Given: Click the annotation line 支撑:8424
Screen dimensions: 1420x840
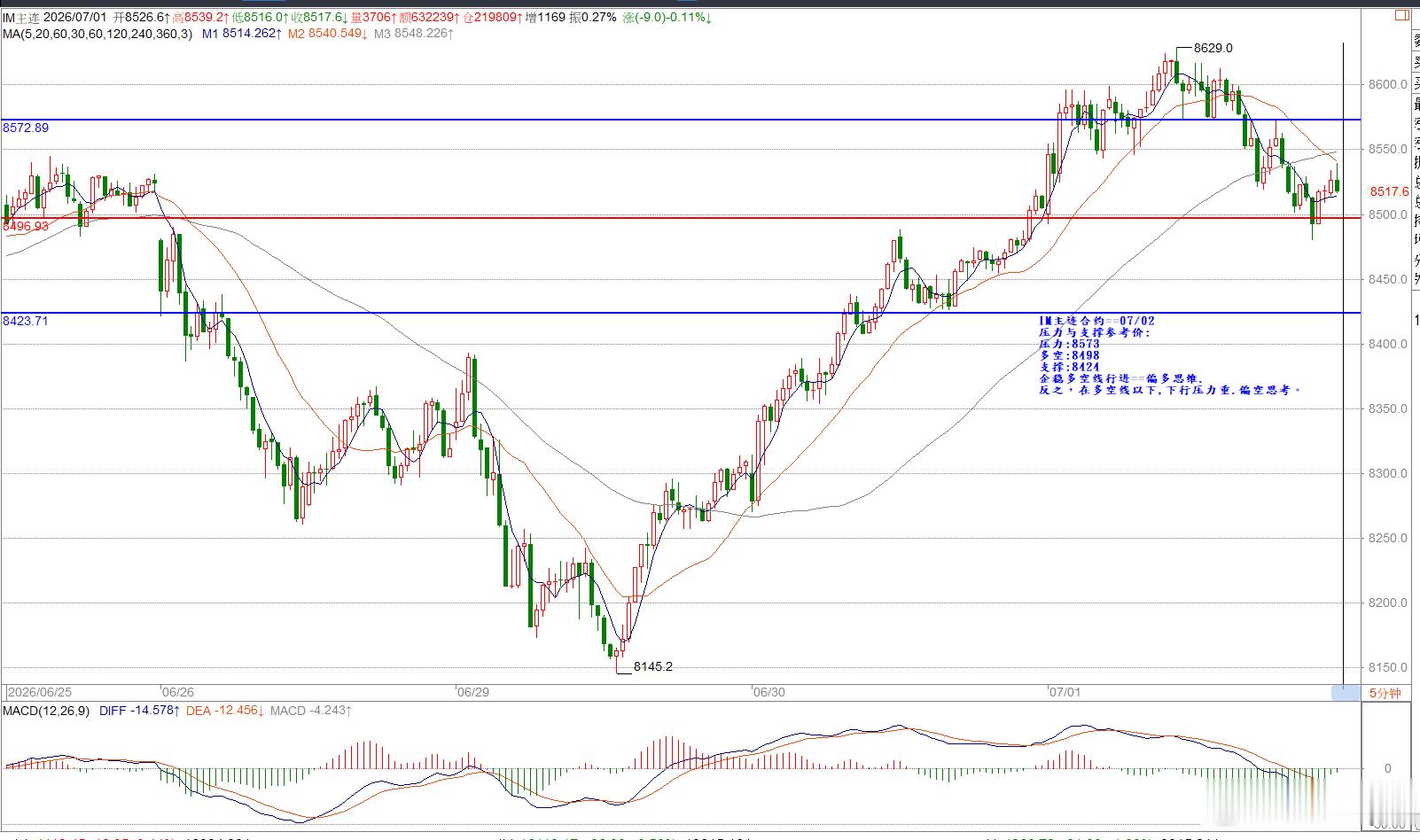Looking at the screenshot, I should [x=1069, y=367].
